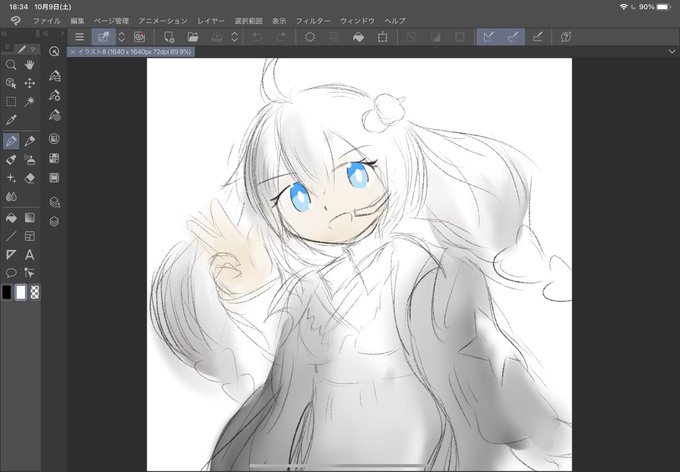Select the Decoration sparkle tool
This screenshot has height=472, width=680.
(x=11, y=178)
